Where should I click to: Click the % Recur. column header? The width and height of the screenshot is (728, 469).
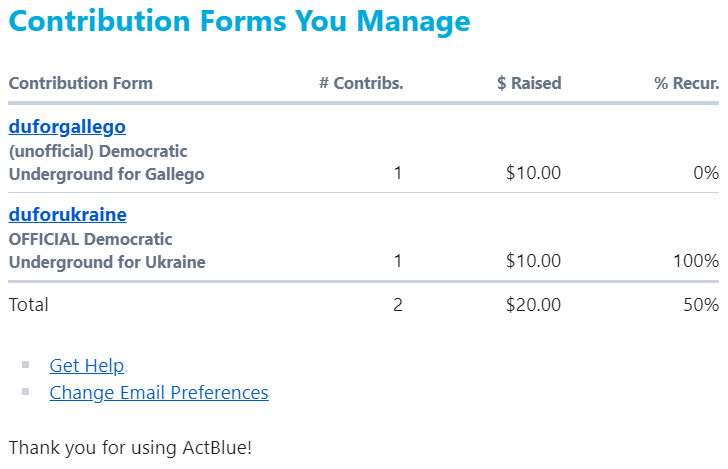tap(686, 83)
